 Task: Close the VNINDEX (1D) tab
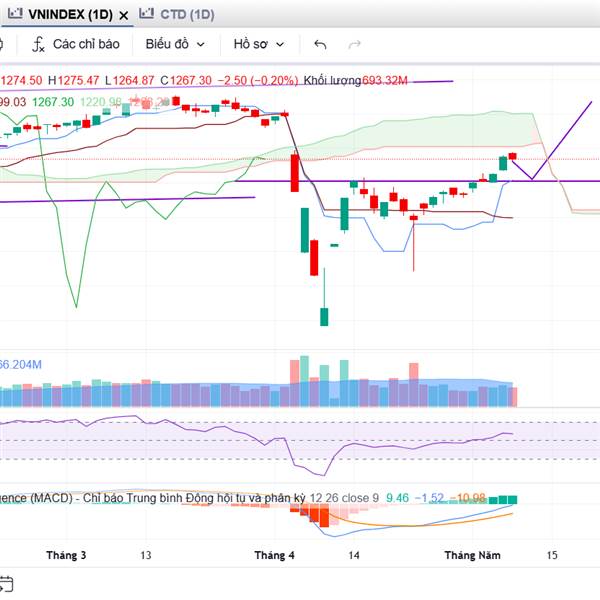click(x=123, y=16)
